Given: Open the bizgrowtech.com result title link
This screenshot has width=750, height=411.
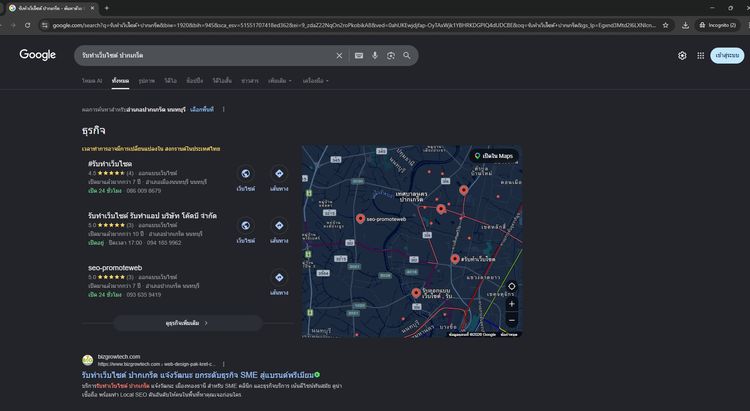Looking at the screenshot, I should 198,374.
